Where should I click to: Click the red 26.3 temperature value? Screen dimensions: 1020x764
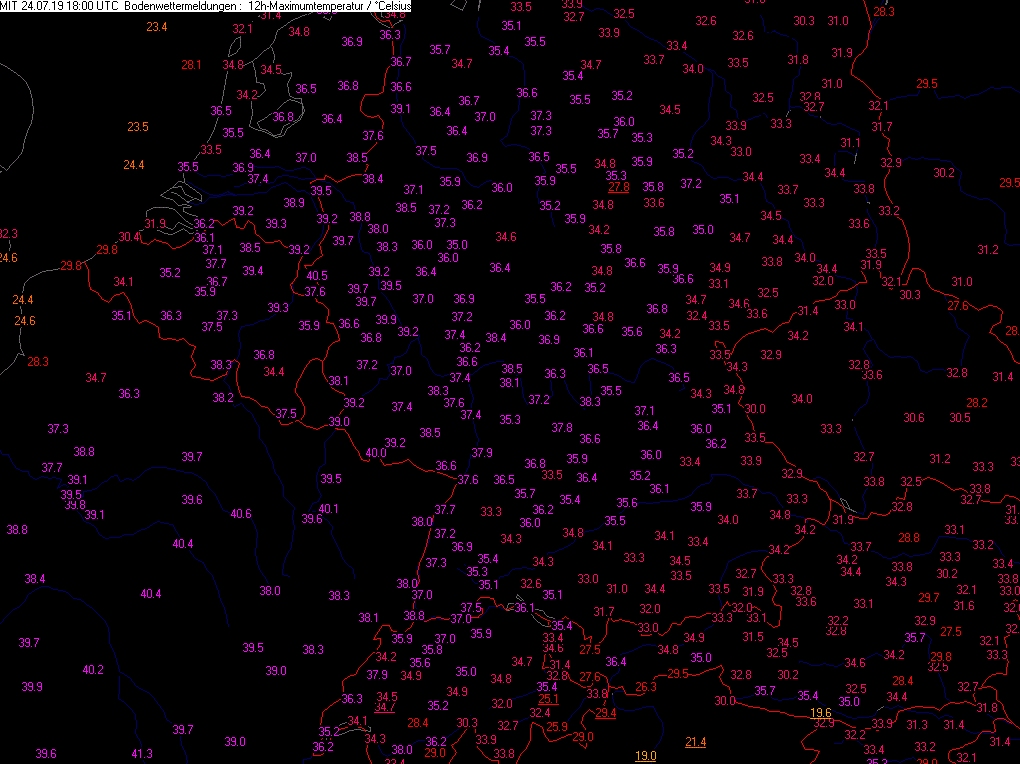(x=645, y=687)
